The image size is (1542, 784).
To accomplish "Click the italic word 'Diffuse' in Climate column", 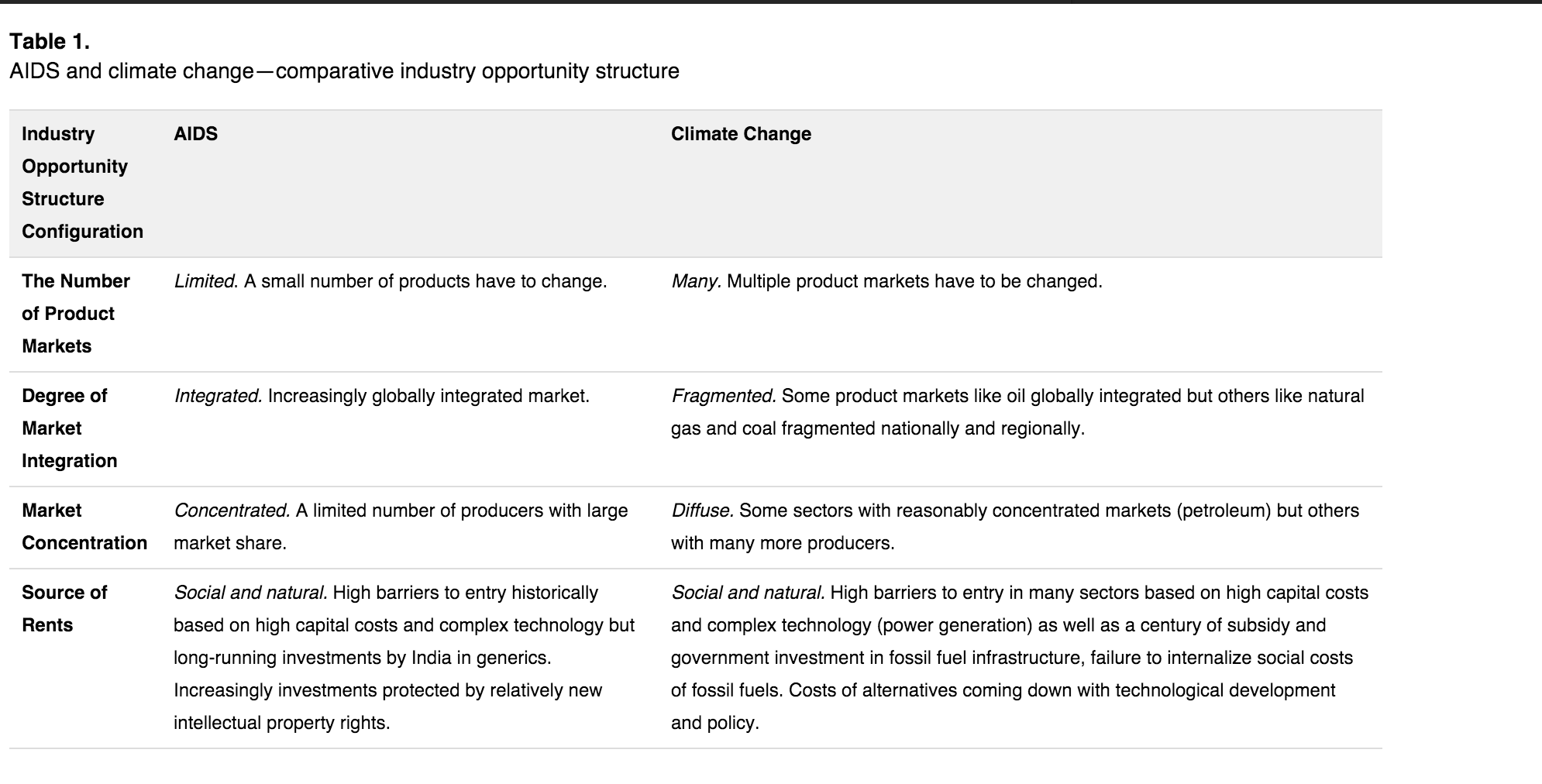I will (x=701, y=511).
